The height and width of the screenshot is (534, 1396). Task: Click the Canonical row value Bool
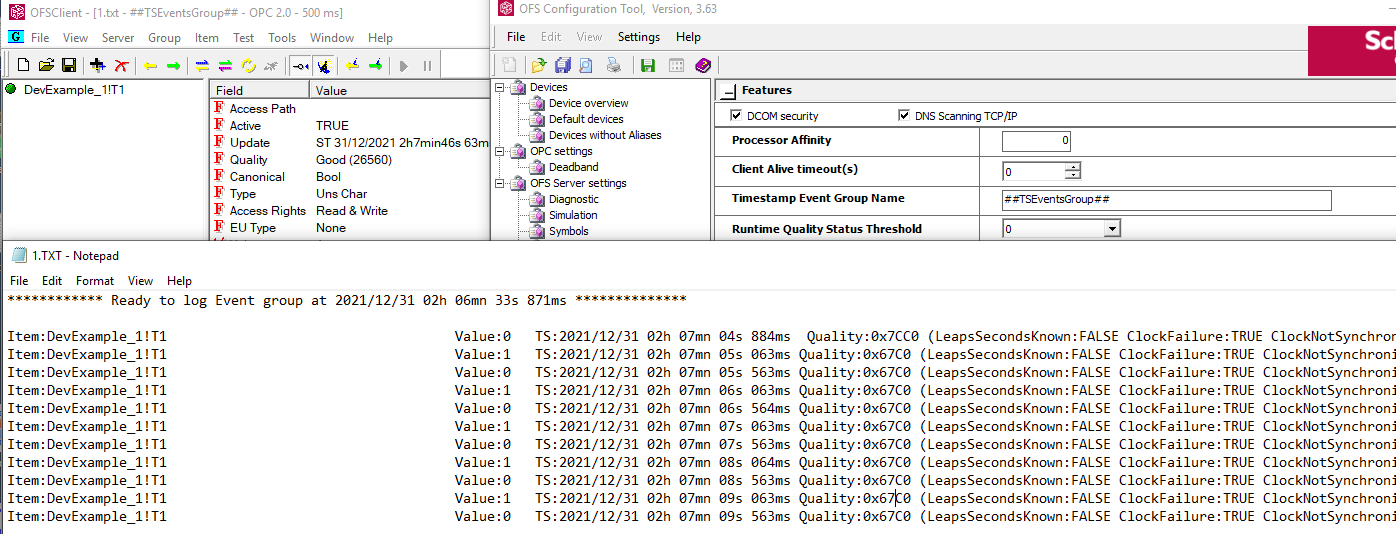point(328,177)
